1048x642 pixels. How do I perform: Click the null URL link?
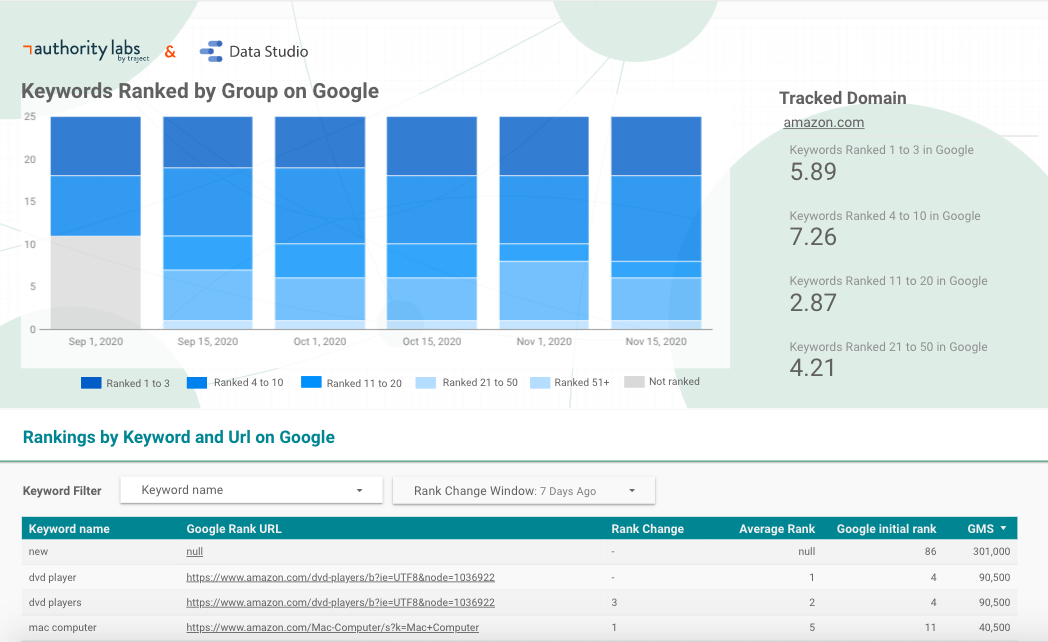point(194,552)
